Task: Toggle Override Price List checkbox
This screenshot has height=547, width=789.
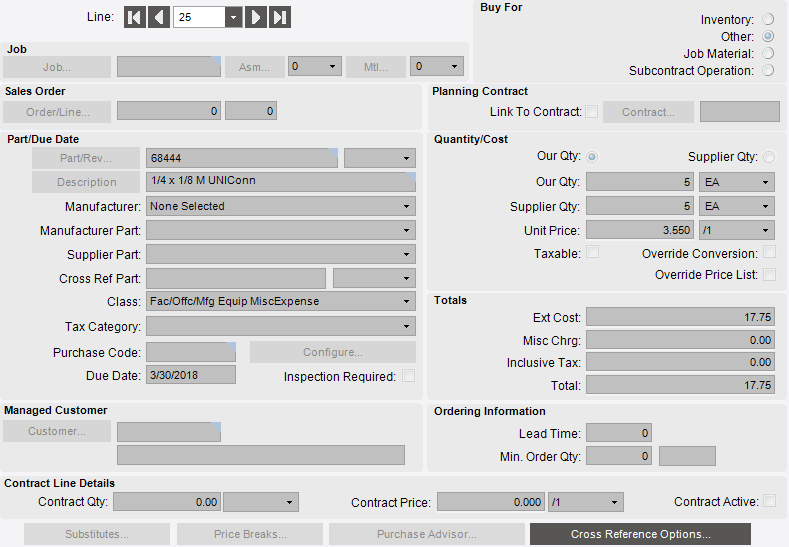Action: pos(769,274)
